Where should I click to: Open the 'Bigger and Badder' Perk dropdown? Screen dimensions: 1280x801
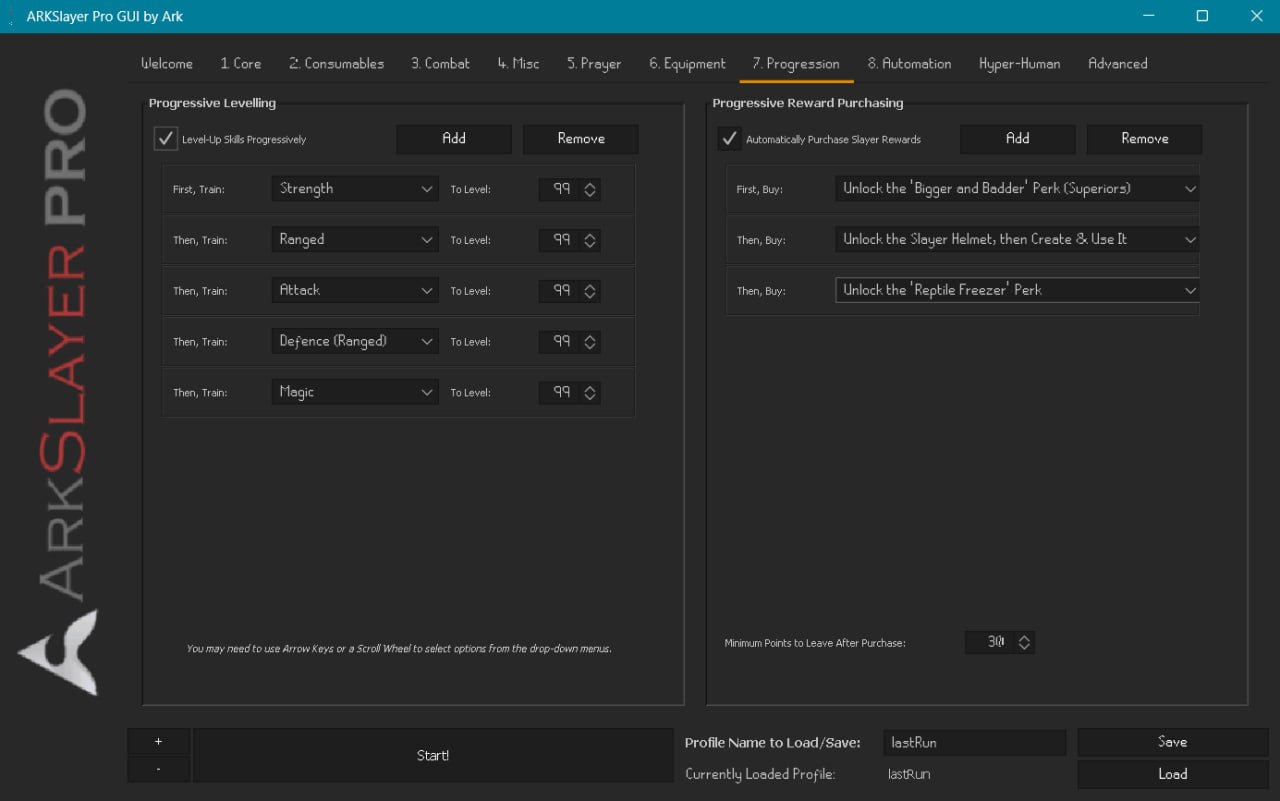tap(1017, 188)
